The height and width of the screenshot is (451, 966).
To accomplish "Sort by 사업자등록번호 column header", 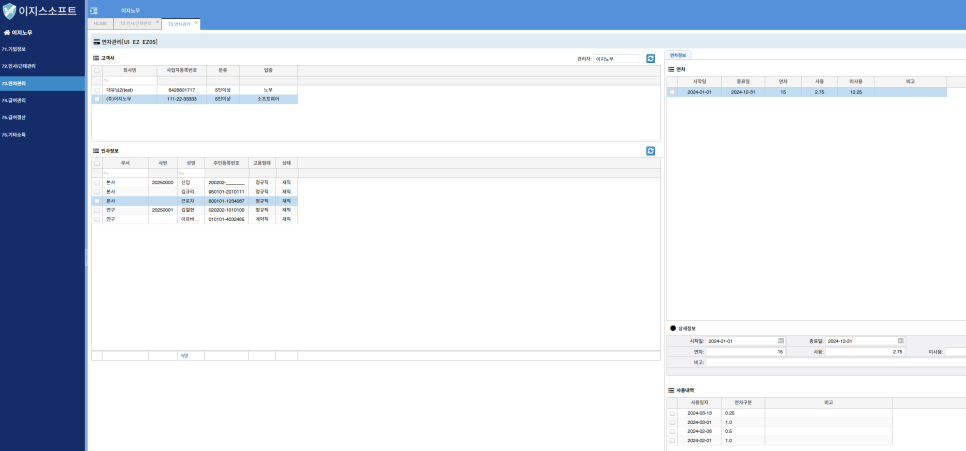I will (x=182, y=71).
